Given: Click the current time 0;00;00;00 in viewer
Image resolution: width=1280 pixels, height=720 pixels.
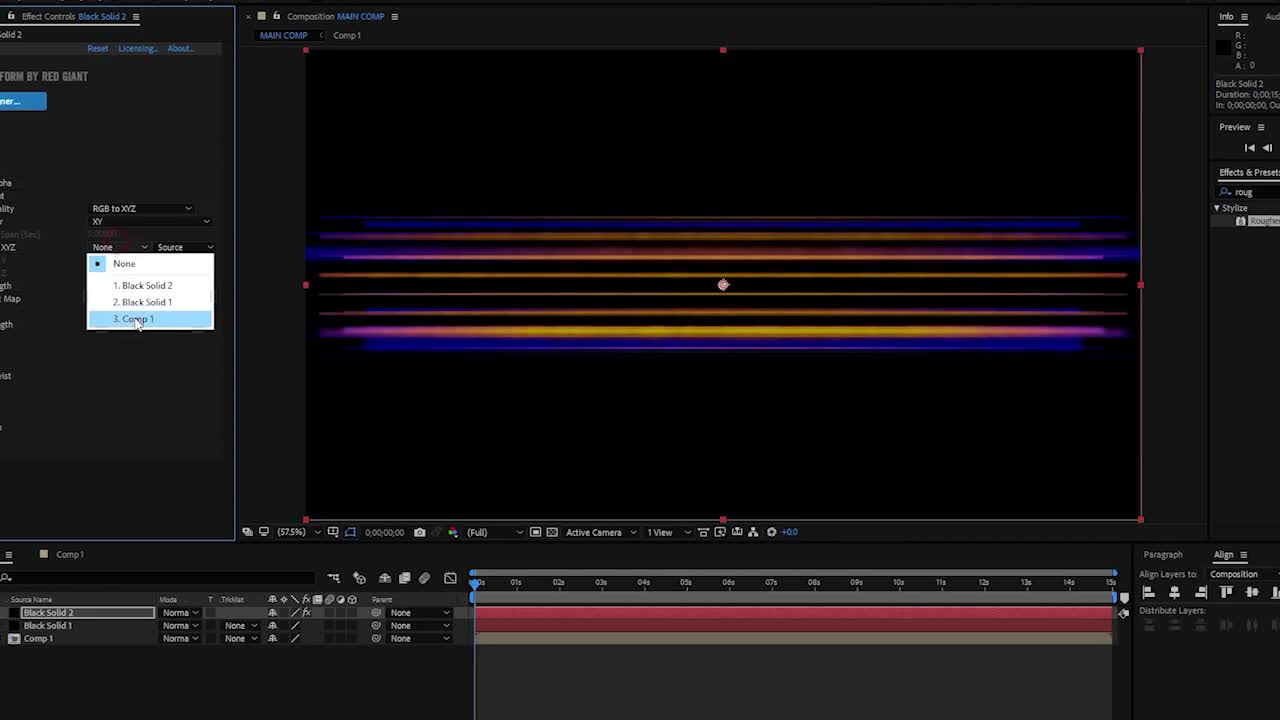Looking at the screenshot, I should tap(385, 532).
